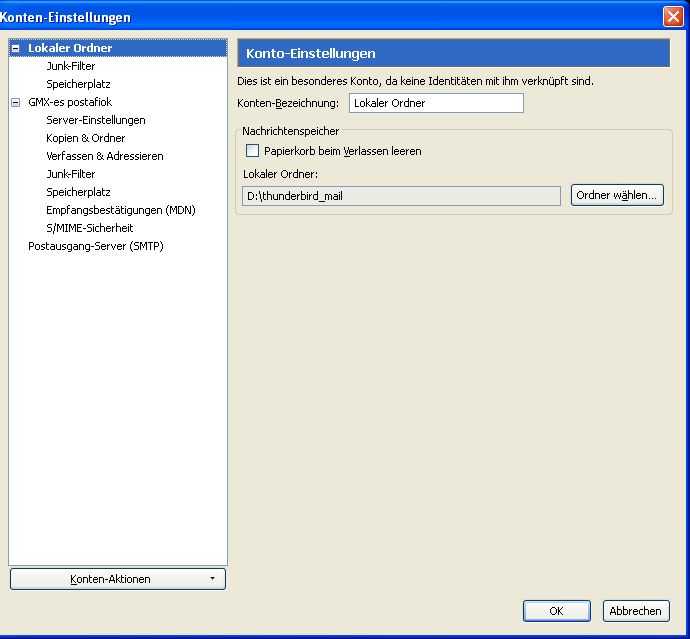Select Verfassen & Adressieren entry
Image resolution: width=690 pixels, height=639 pixels.
click(104, 156)
